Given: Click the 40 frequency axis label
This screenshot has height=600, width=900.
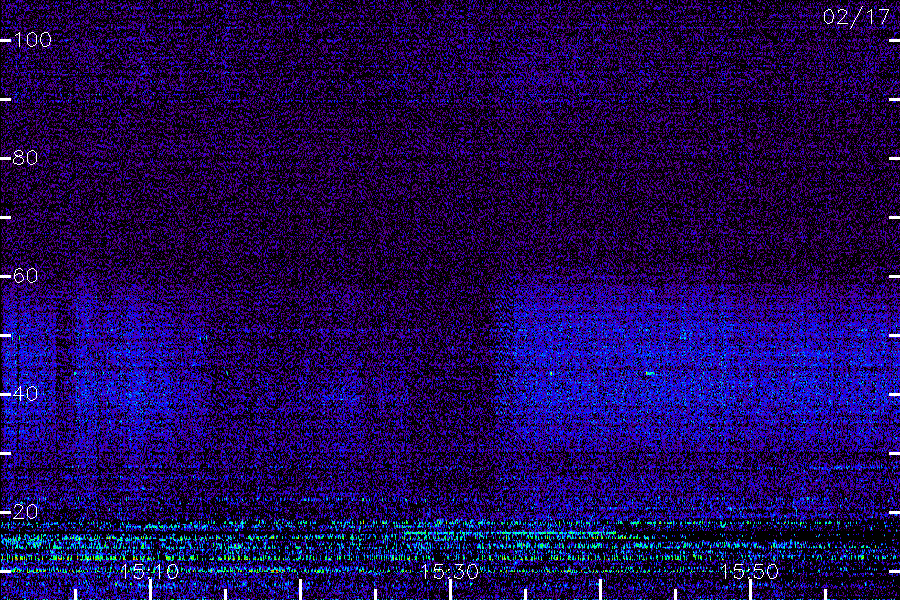Looking at the screenshot, I should pos(26,394).
